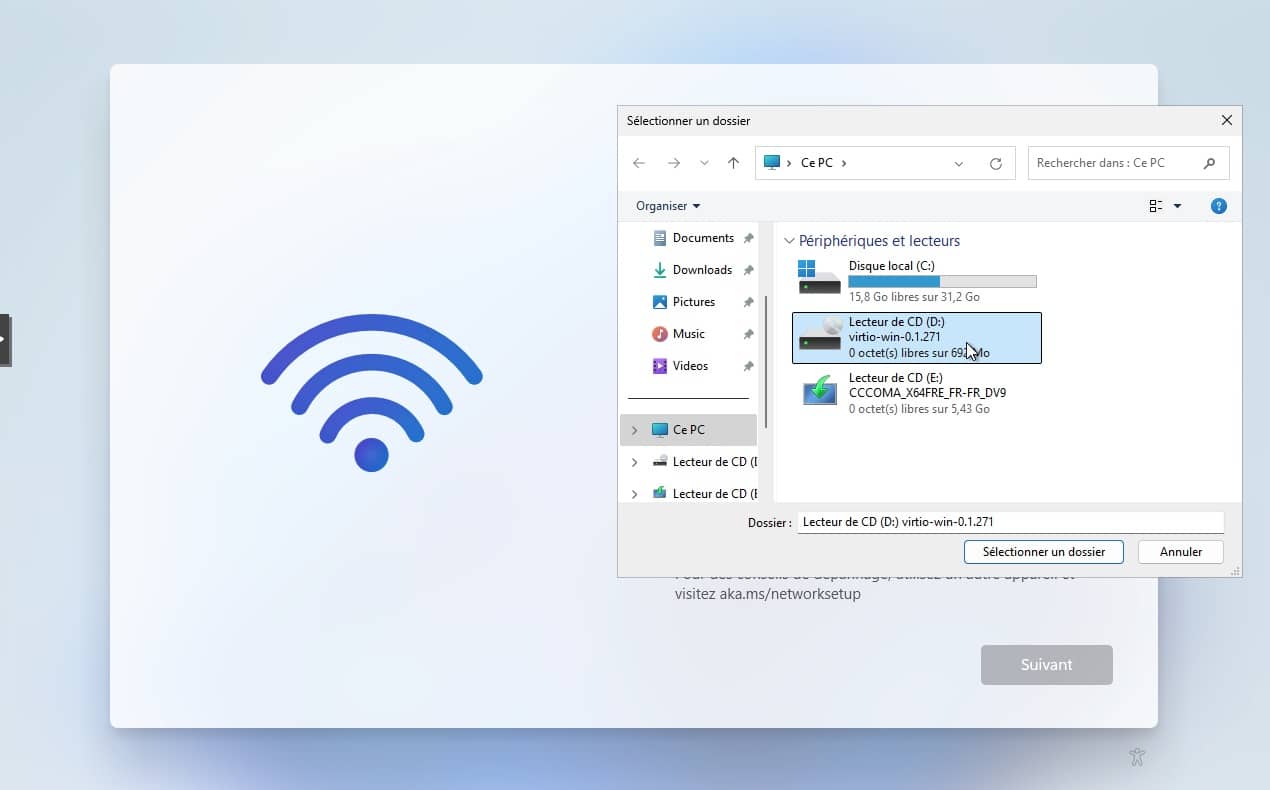Open the recent locations dropdown chevron
Screen dimensions: 1270x790
(704, 163)
